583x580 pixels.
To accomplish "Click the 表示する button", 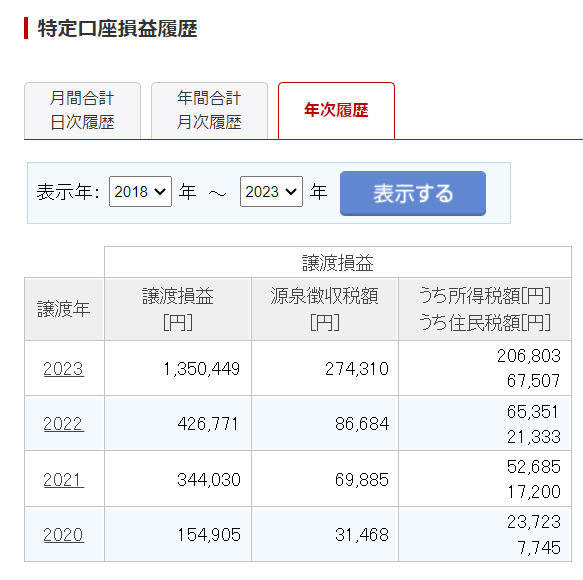I will 413,193.
